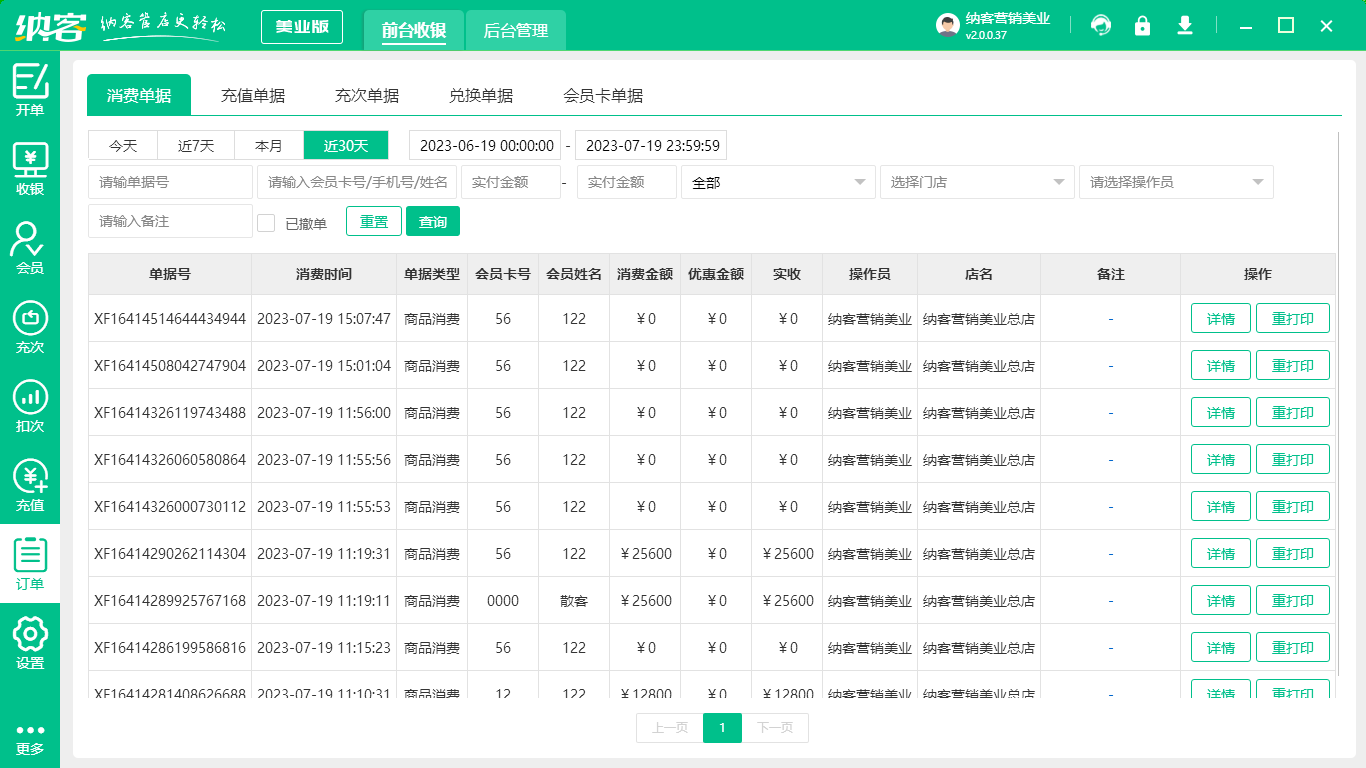Open the 会员 member management icon
The height and width of the screenshot is (768, 1366).
30,244
